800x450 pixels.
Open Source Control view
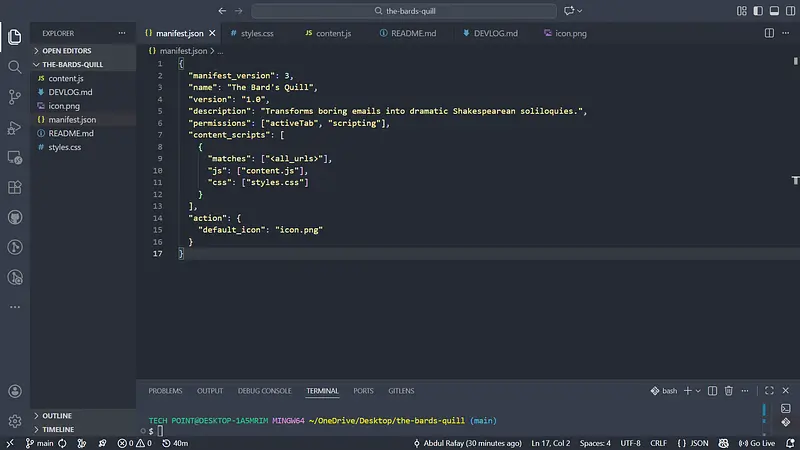point(15,97)
